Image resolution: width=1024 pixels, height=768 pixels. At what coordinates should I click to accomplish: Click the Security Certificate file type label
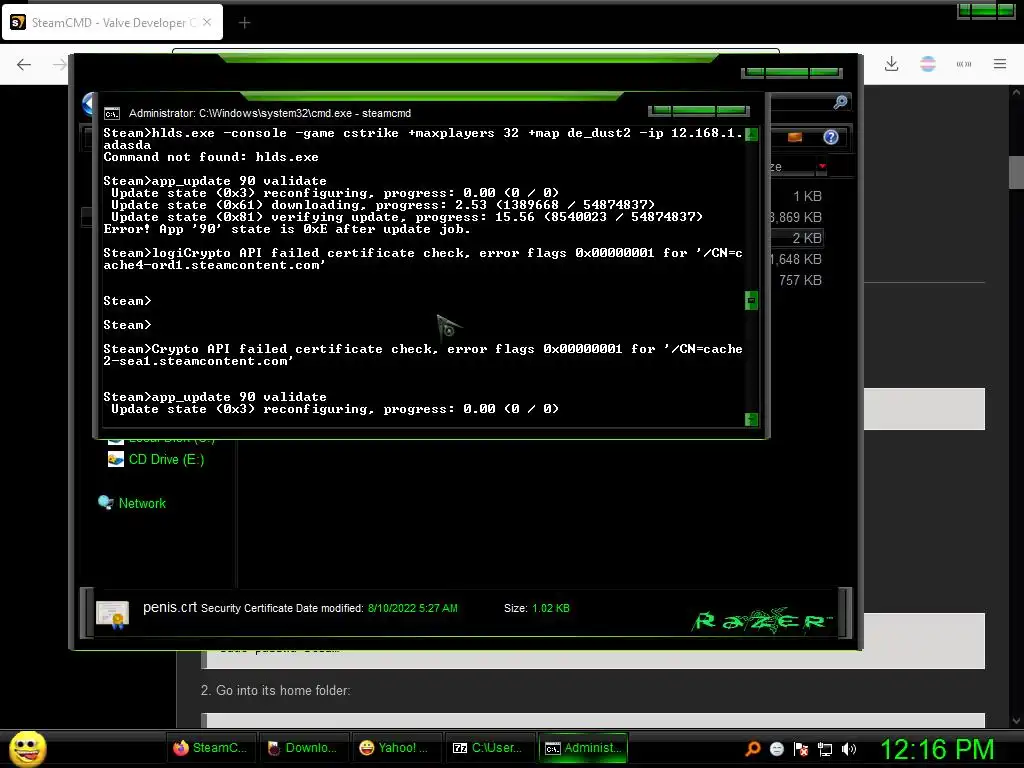point(248,608)
